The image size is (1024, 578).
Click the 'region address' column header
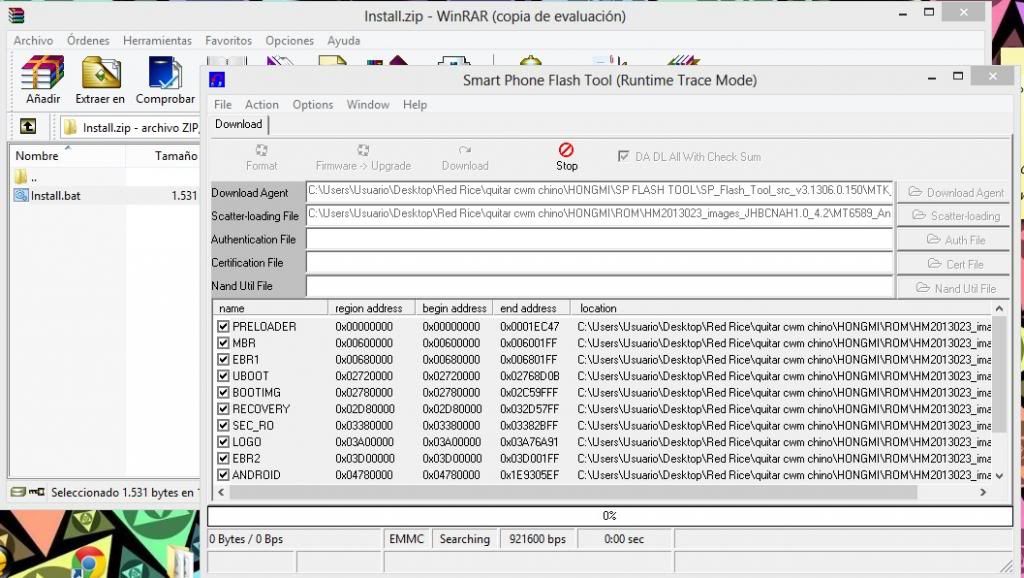click(x=371, y=308)
